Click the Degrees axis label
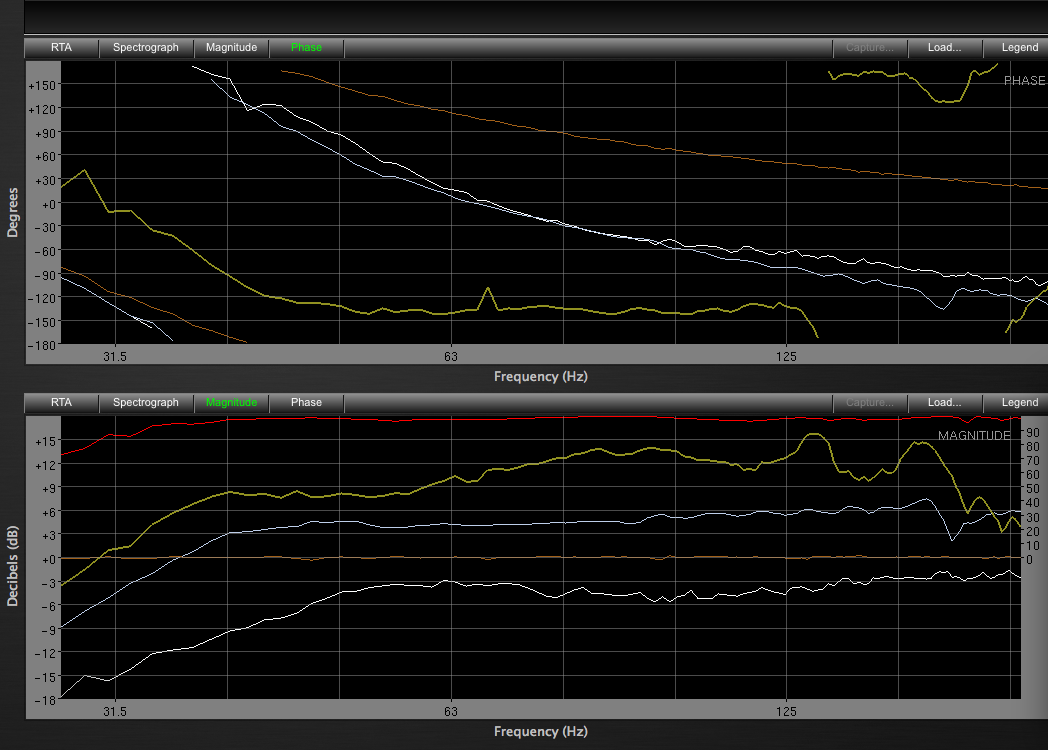The width and height of the screenshot is (1048, 750). point(13,212)
